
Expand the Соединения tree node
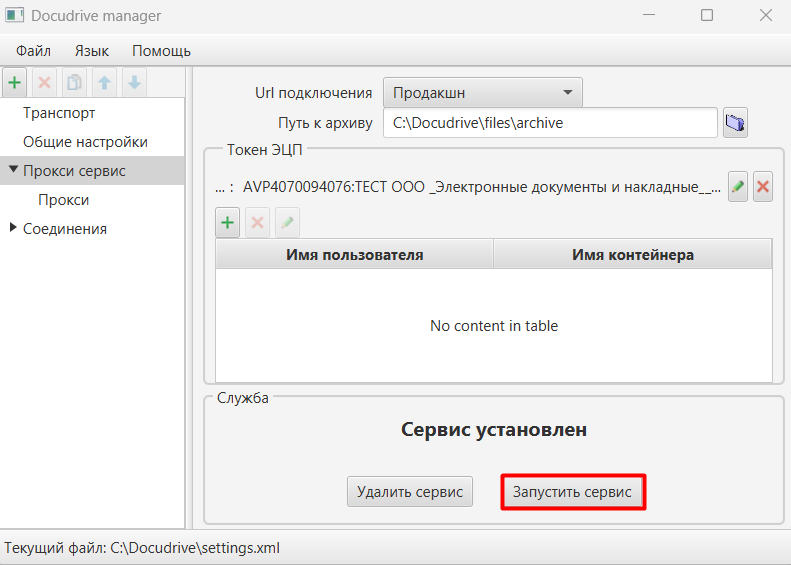click(13, 228)
